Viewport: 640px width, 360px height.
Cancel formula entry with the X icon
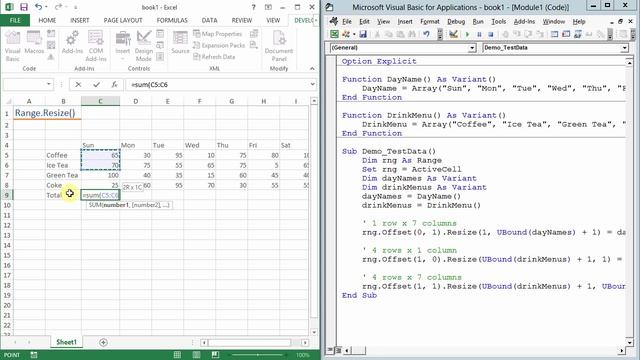coord(78,84)
